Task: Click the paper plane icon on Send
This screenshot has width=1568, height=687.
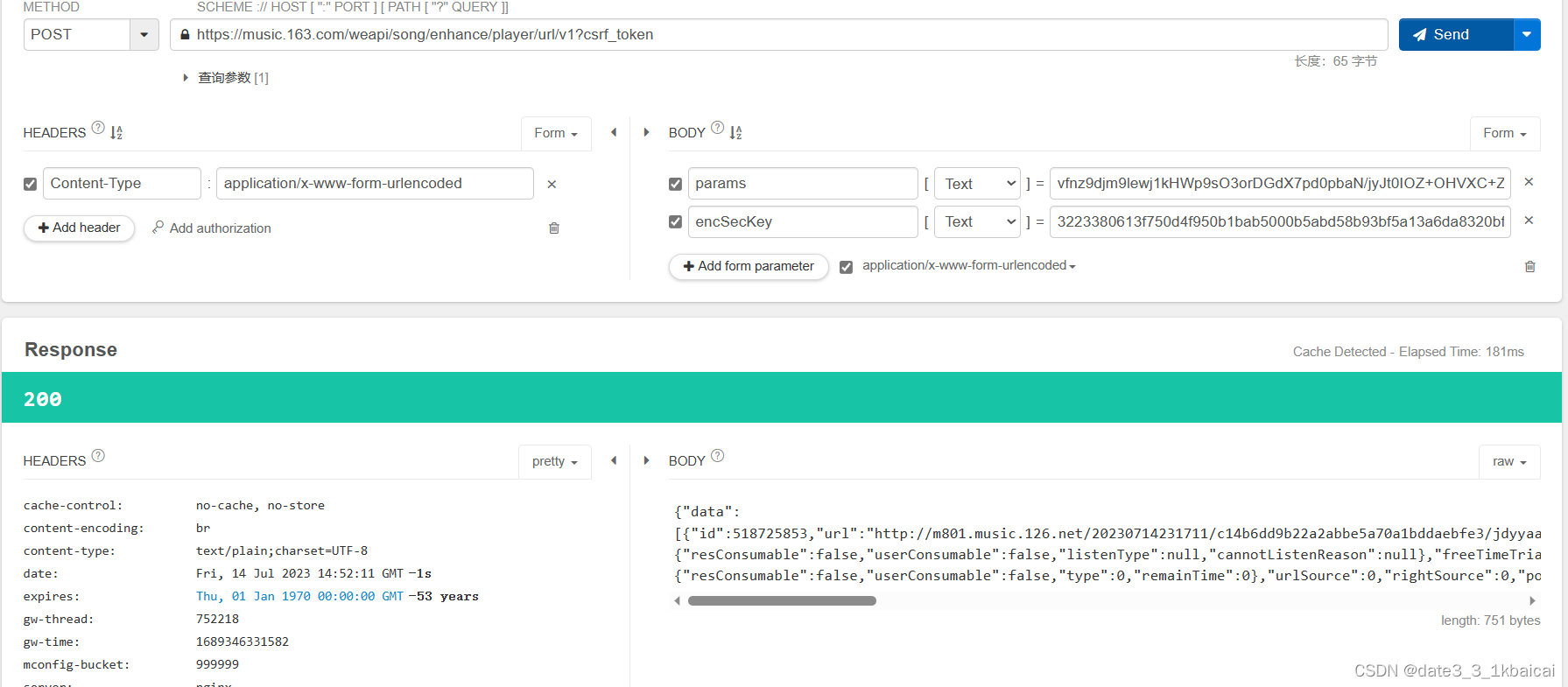Action: [1420, 35]
